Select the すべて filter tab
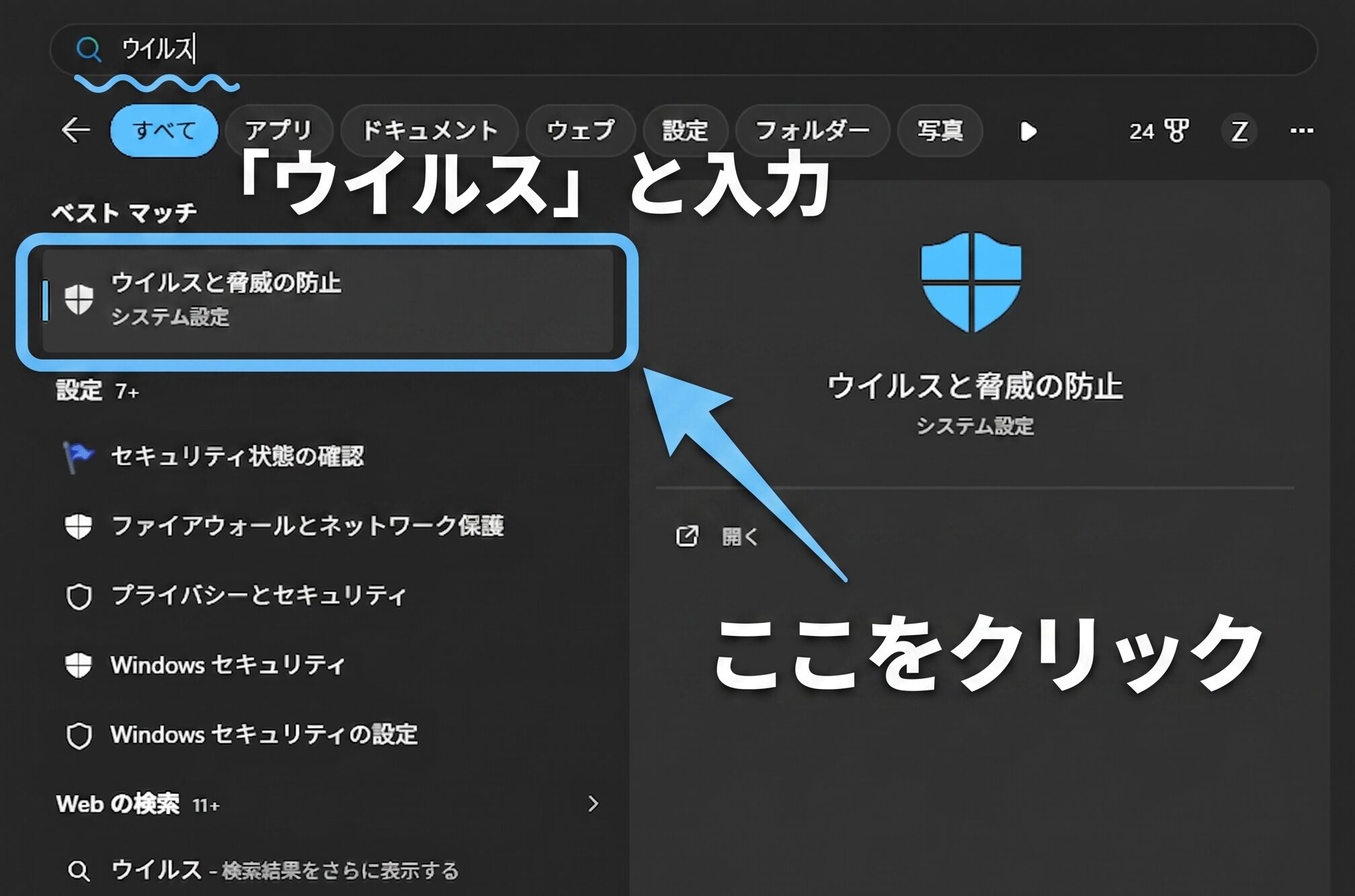1355x896 pixels. [x=164, y=130]
